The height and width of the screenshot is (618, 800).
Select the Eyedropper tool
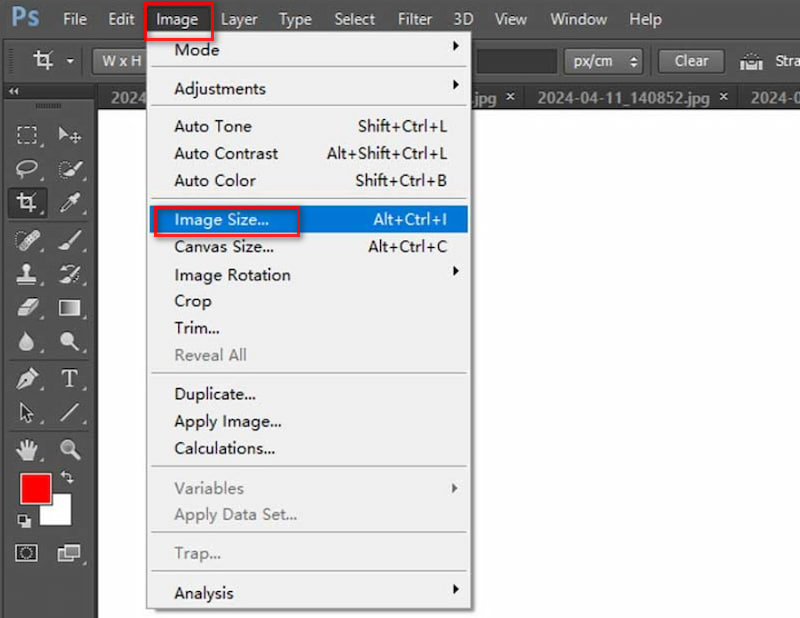click(x=69, y=203)
